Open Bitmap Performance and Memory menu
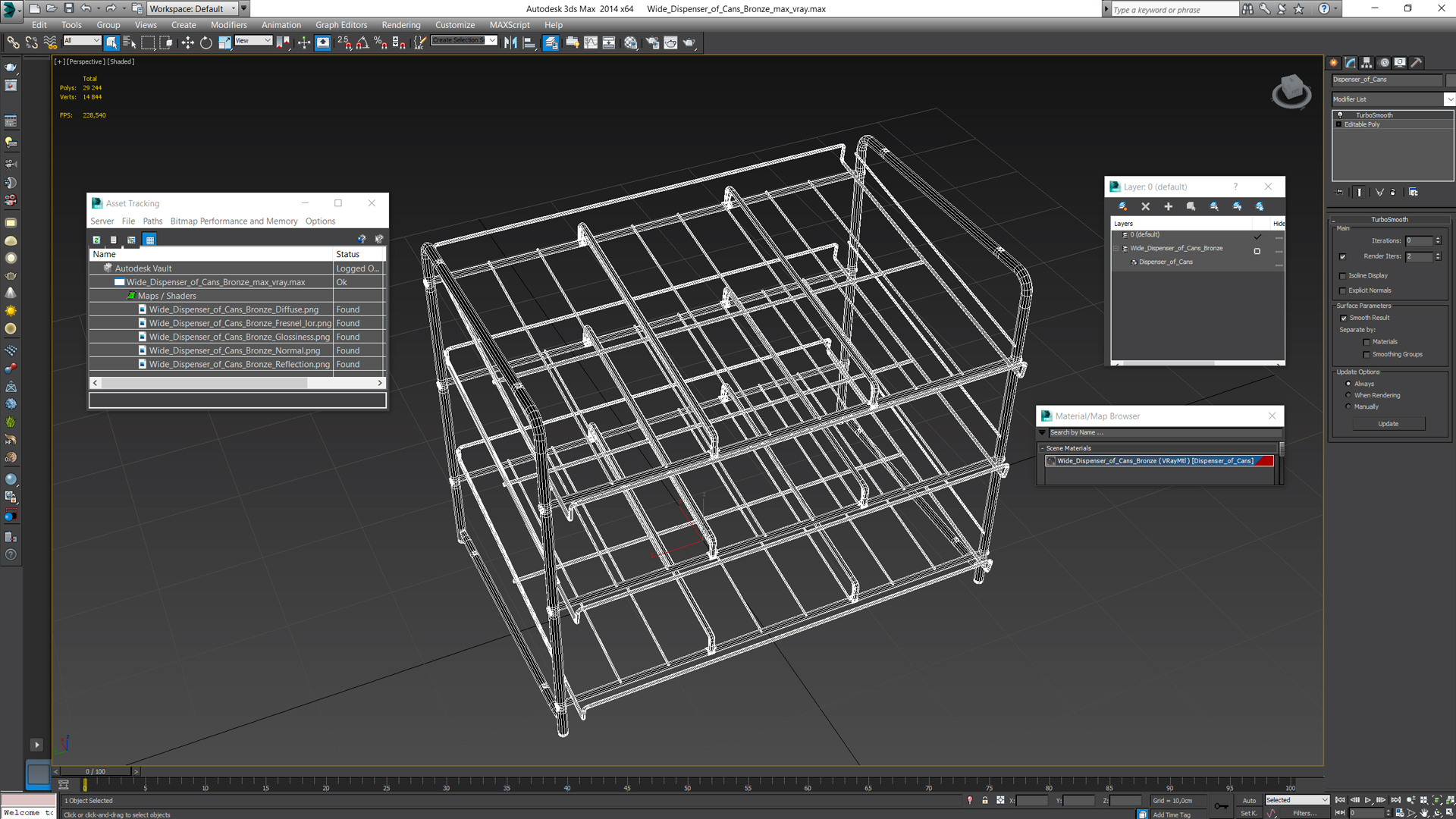Screen dimensions: 1456x819 [x=234, y=221]
